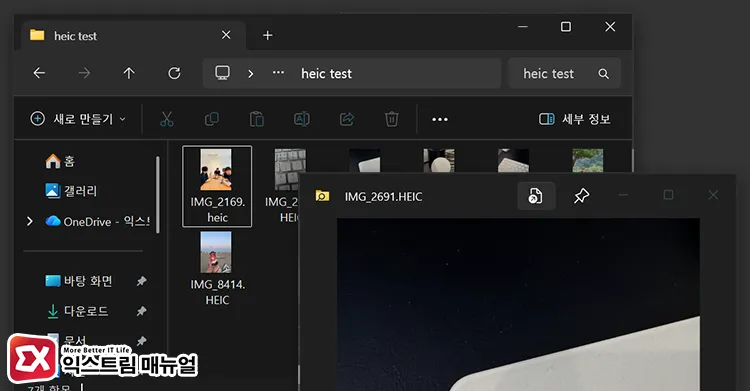Maximize the File Explorer window
This screenshot has height=391, width=750.
point(566,27)
